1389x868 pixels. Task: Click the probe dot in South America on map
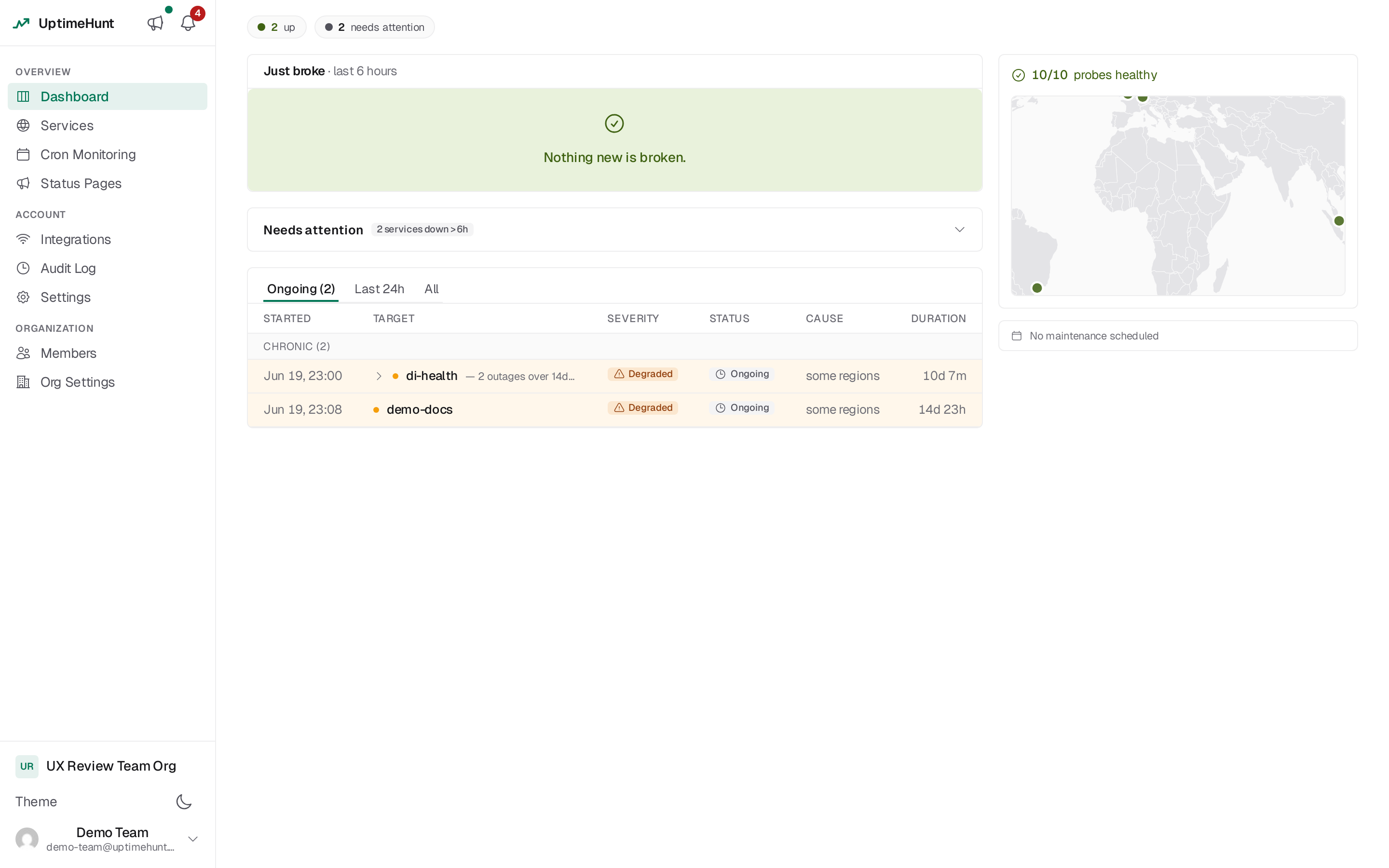tap(1037, 288)
